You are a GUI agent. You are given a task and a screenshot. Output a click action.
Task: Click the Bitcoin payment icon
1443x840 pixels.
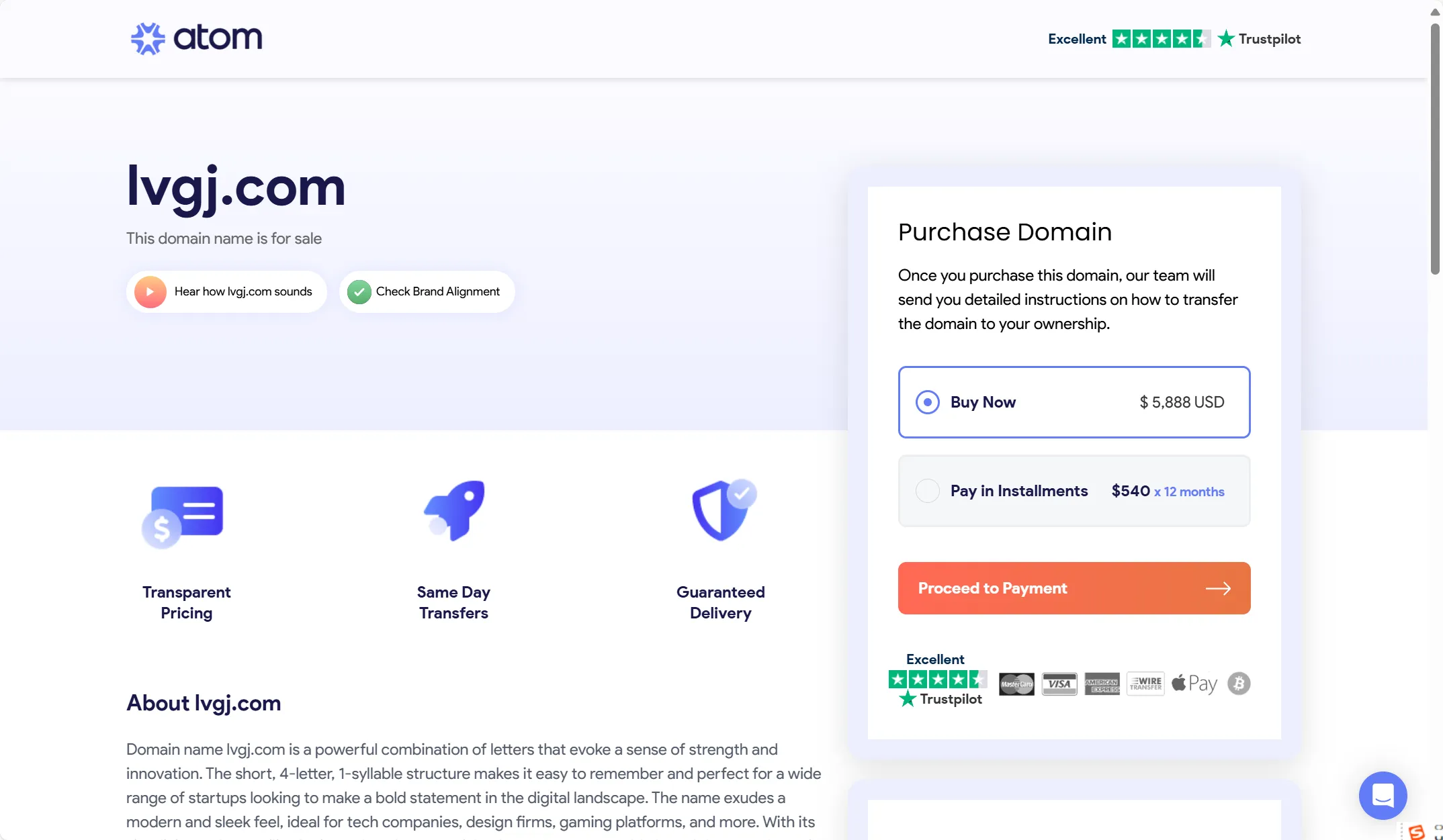[x=1237, y=683]
